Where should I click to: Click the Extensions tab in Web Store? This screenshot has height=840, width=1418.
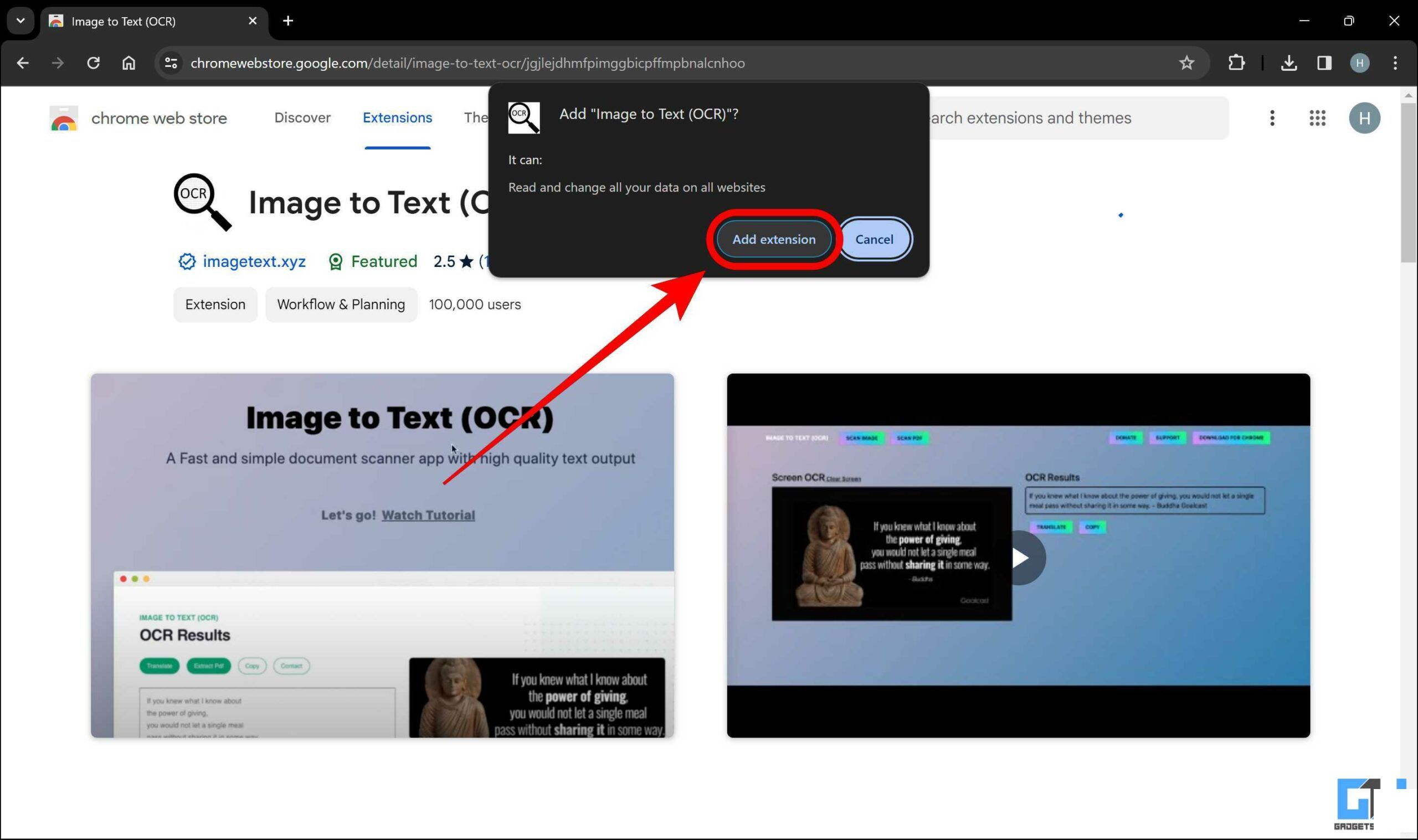(x=397, y=117)
